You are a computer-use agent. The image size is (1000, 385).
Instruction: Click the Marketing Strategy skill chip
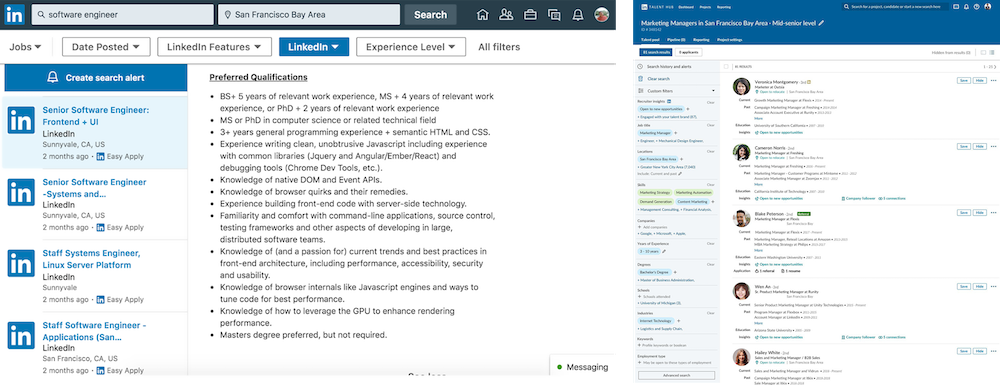[x=655, y=192]
